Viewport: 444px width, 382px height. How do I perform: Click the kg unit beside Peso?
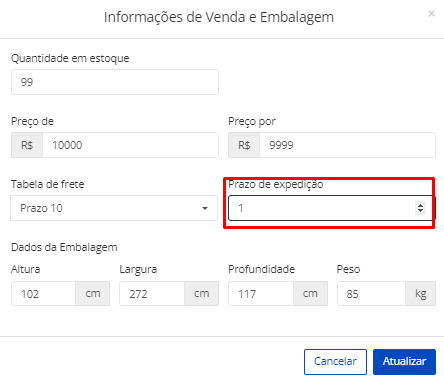(x=421, y=294)
